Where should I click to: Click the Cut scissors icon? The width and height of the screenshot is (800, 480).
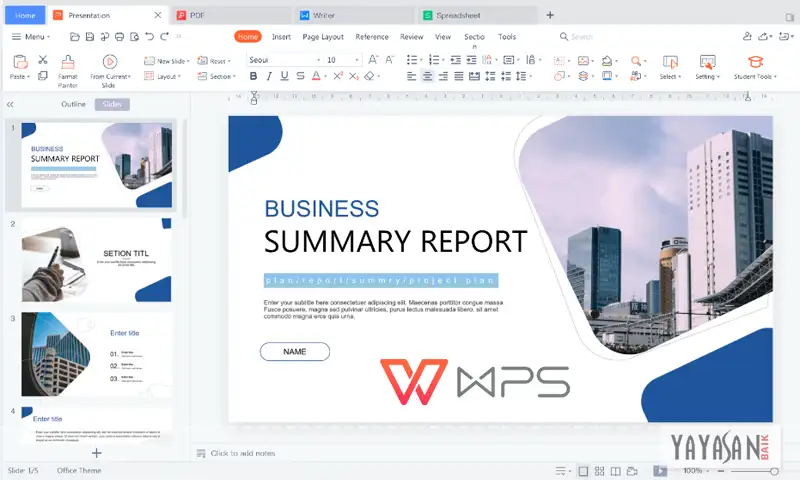pos(43,60)
